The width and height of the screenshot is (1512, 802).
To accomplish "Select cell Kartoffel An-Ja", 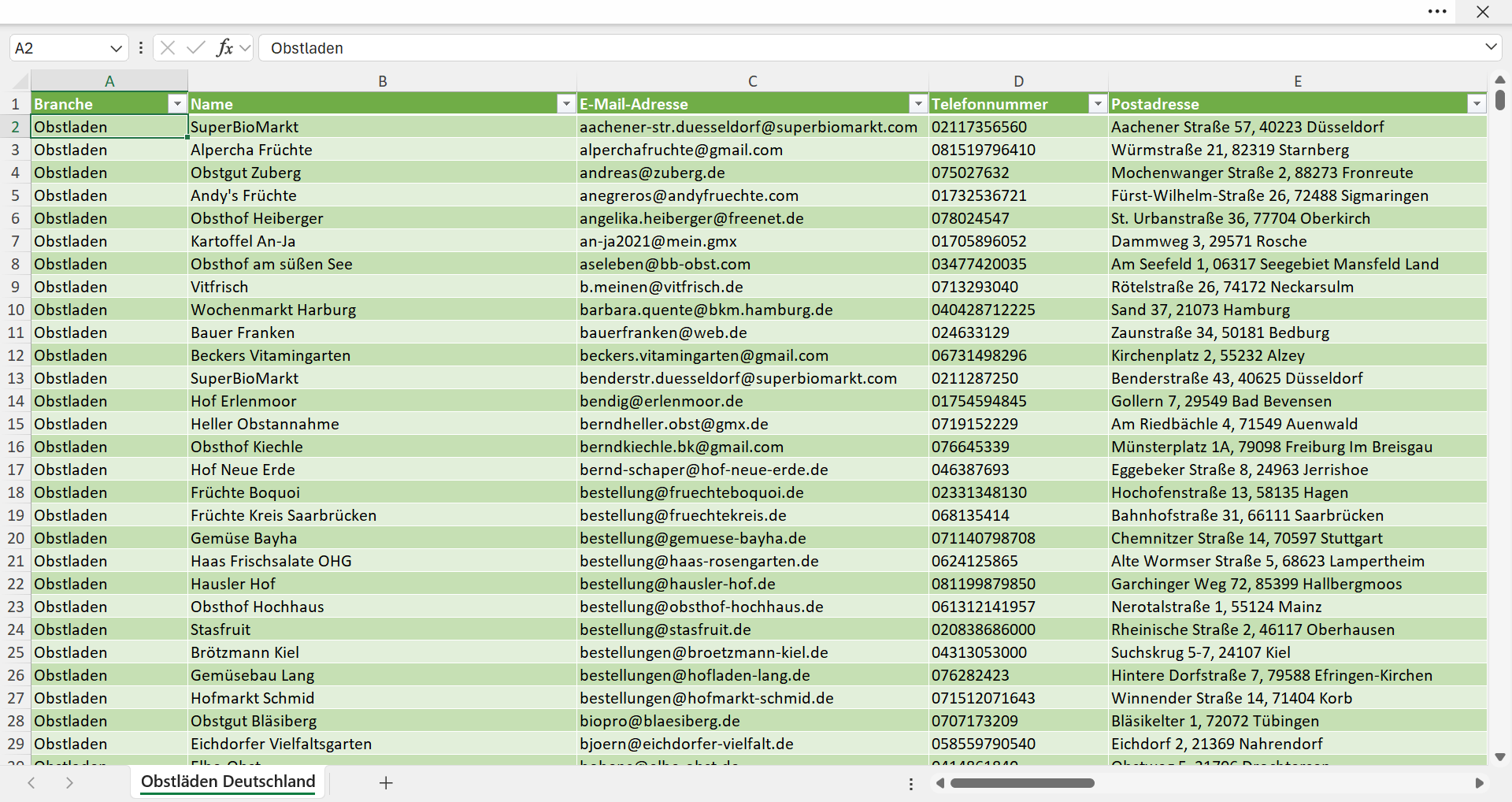I will pyautogui.click(x=383, y=241).
